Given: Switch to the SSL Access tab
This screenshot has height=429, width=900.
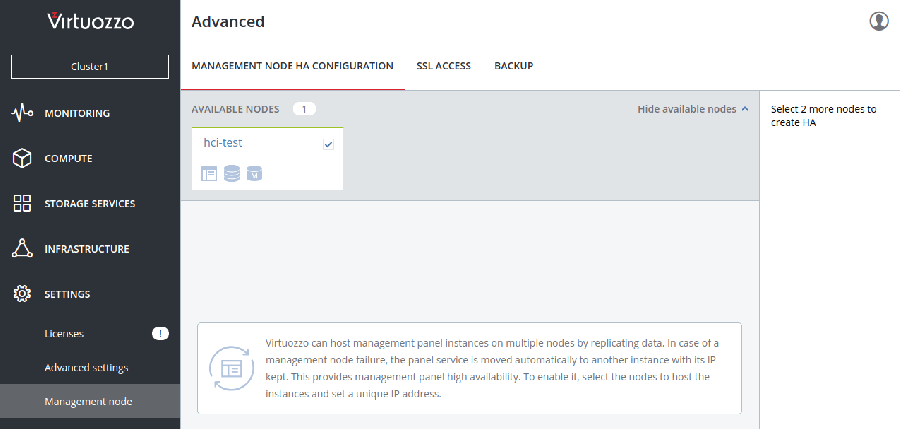Looking at the screenshot, I should point(443,66).
